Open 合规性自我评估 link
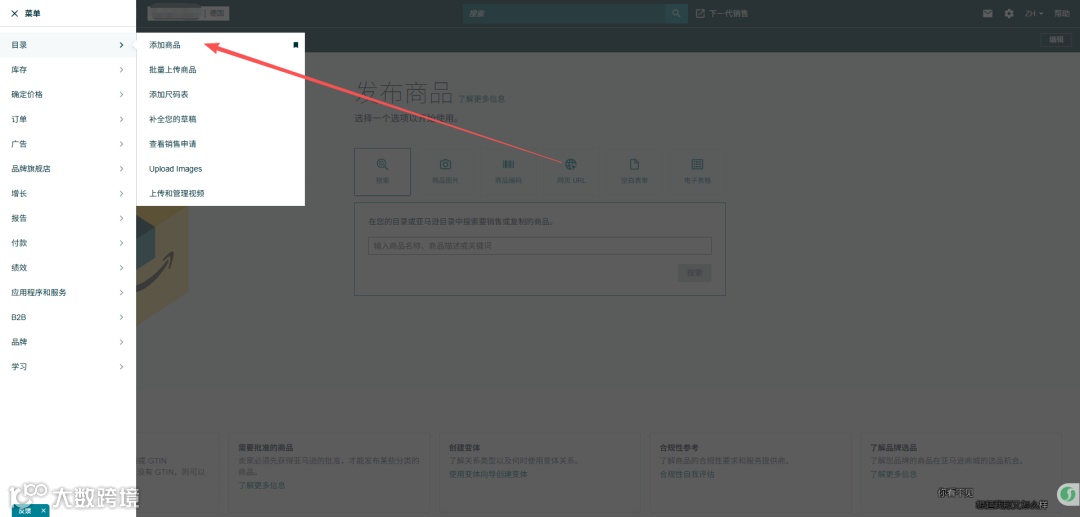 tap(687, 474)
